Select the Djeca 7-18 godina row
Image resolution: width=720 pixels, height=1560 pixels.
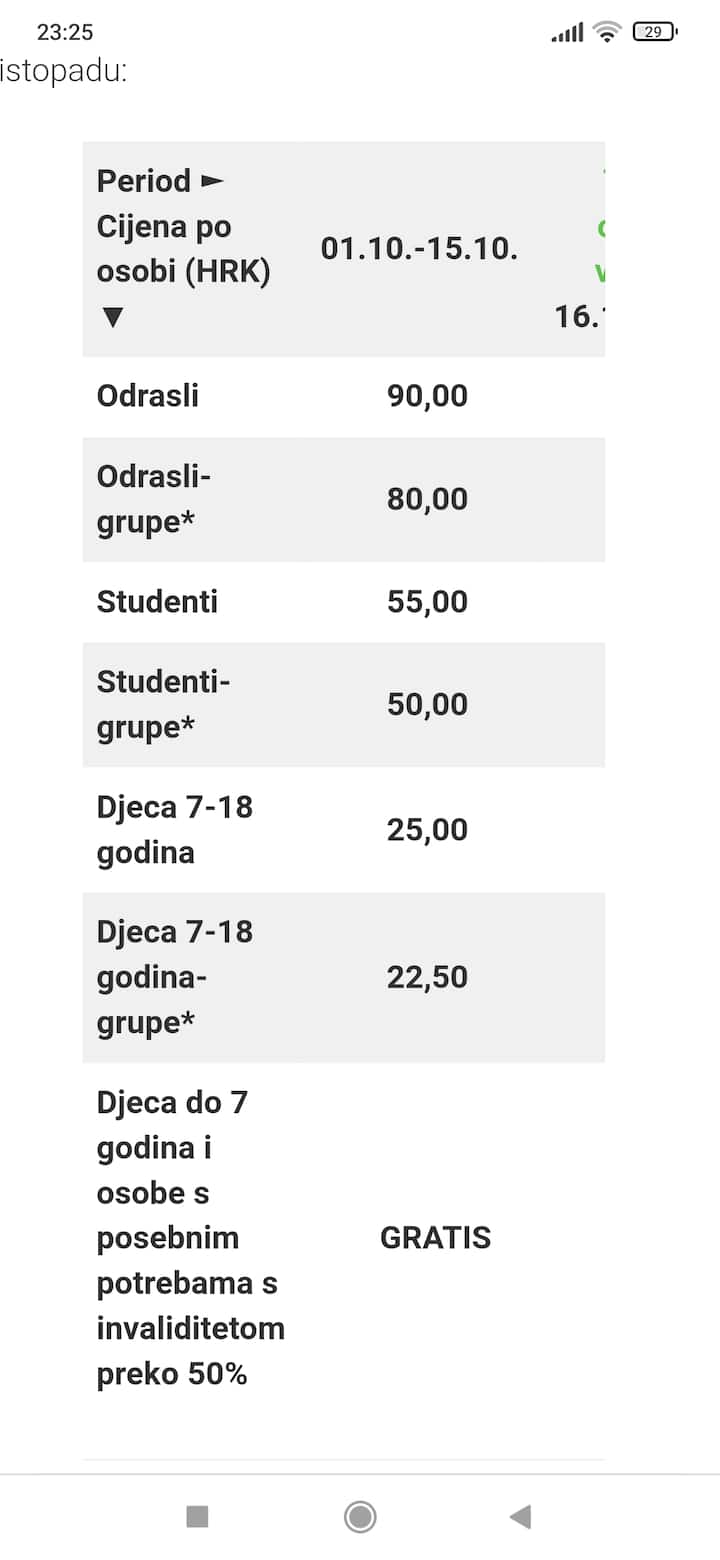coord(175,829)
